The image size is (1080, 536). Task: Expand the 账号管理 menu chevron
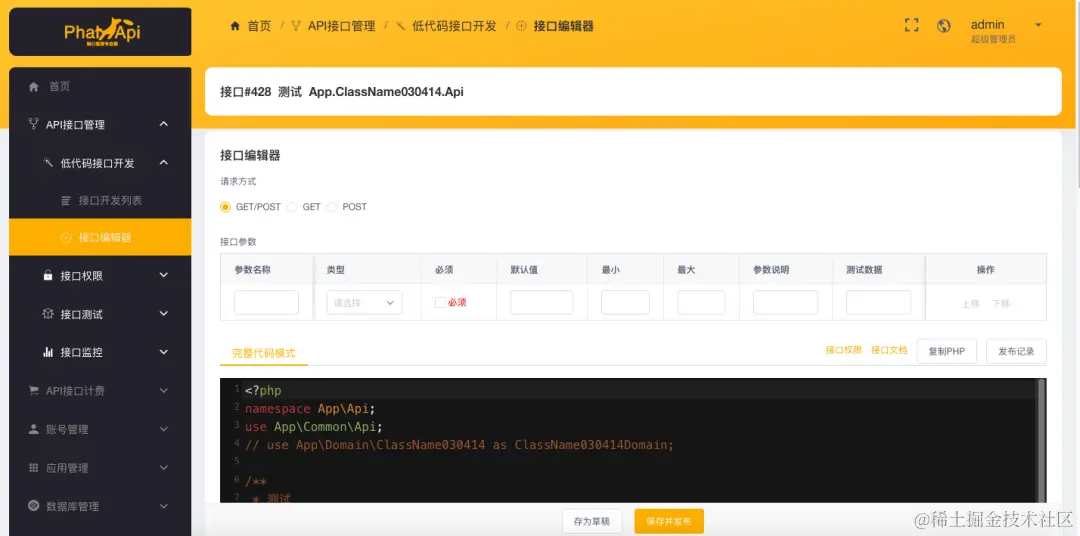163,429
